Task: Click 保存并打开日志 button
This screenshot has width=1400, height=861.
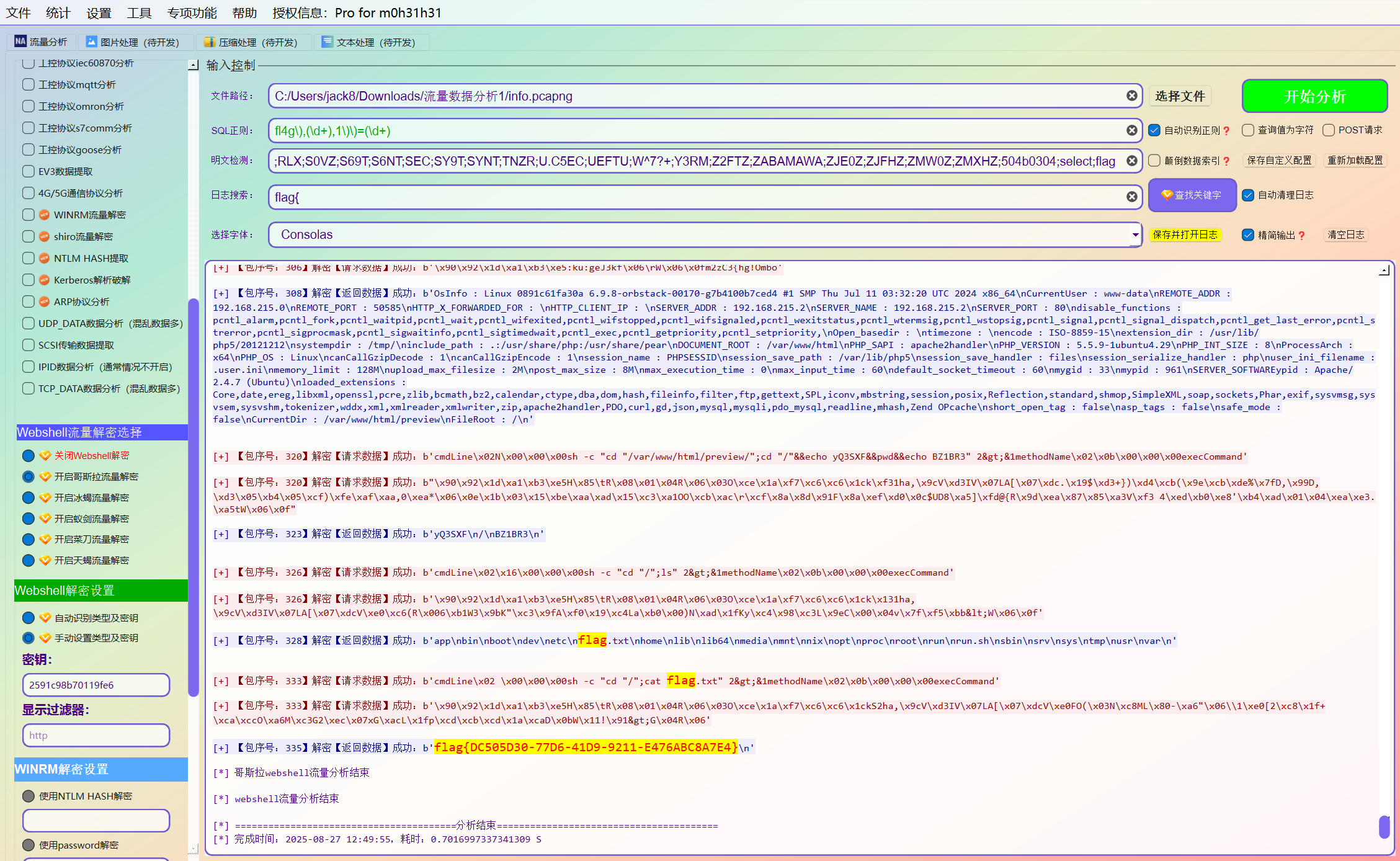Action: 1185,234
